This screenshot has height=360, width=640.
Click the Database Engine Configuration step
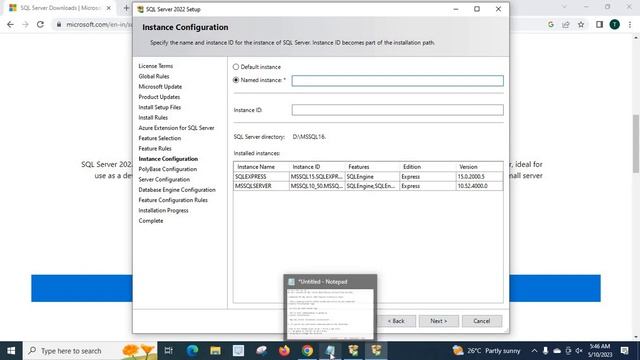[177, 190]
